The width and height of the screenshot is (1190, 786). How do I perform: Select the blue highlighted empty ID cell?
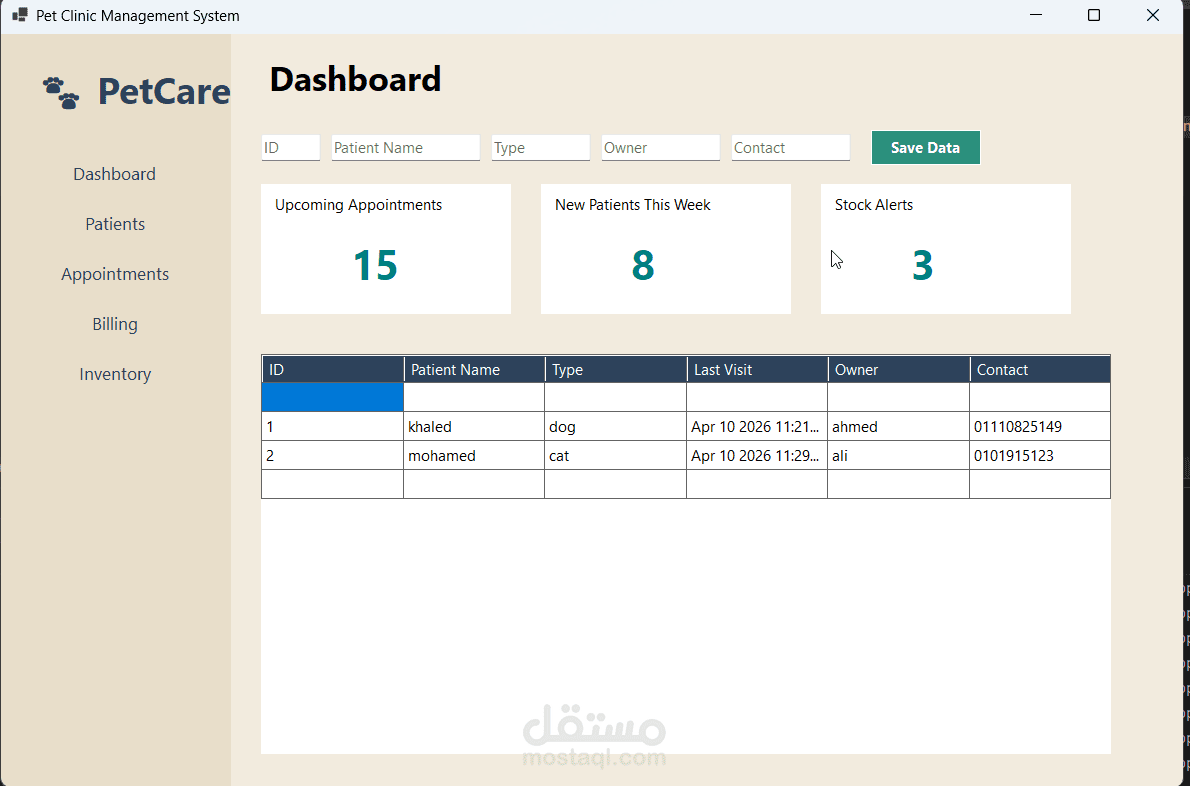point(332,398)
